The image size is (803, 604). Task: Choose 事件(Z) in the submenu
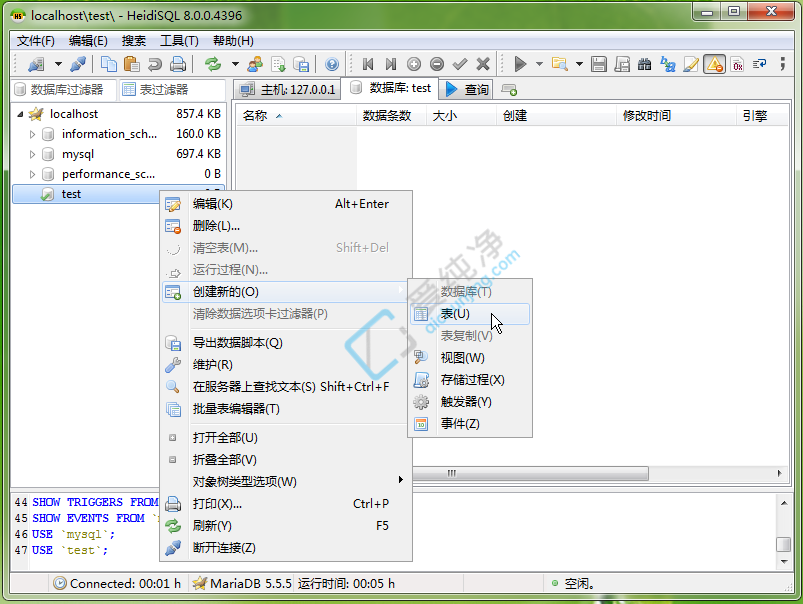470,424
